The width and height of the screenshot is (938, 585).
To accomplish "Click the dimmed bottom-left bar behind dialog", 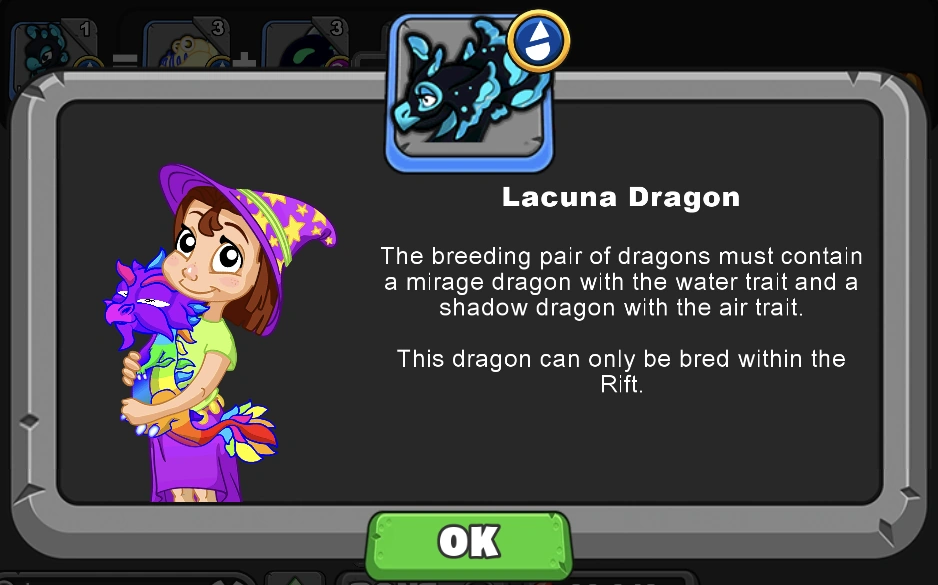I will 126,578.
